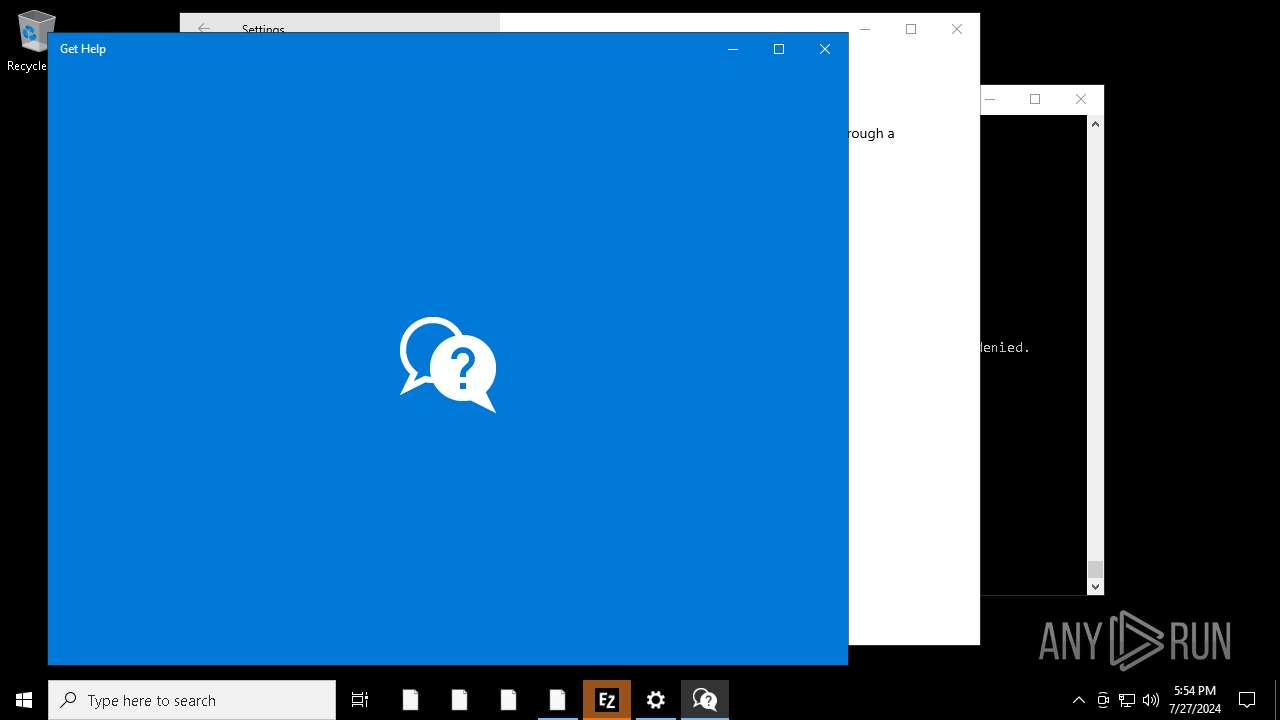
Task: Click the console scrollbar down arrow
Action: (1095, 587)
